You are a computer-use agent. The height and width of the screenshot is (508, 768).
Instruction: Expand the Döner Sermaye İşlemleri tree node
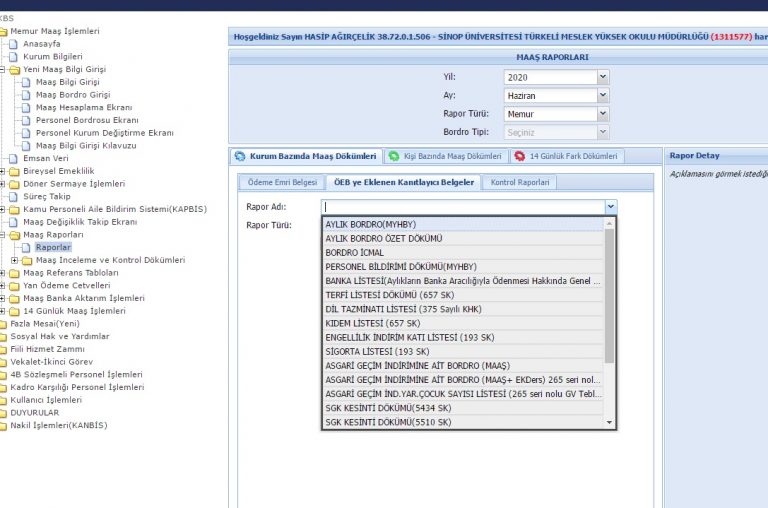(x=3, y=184)
